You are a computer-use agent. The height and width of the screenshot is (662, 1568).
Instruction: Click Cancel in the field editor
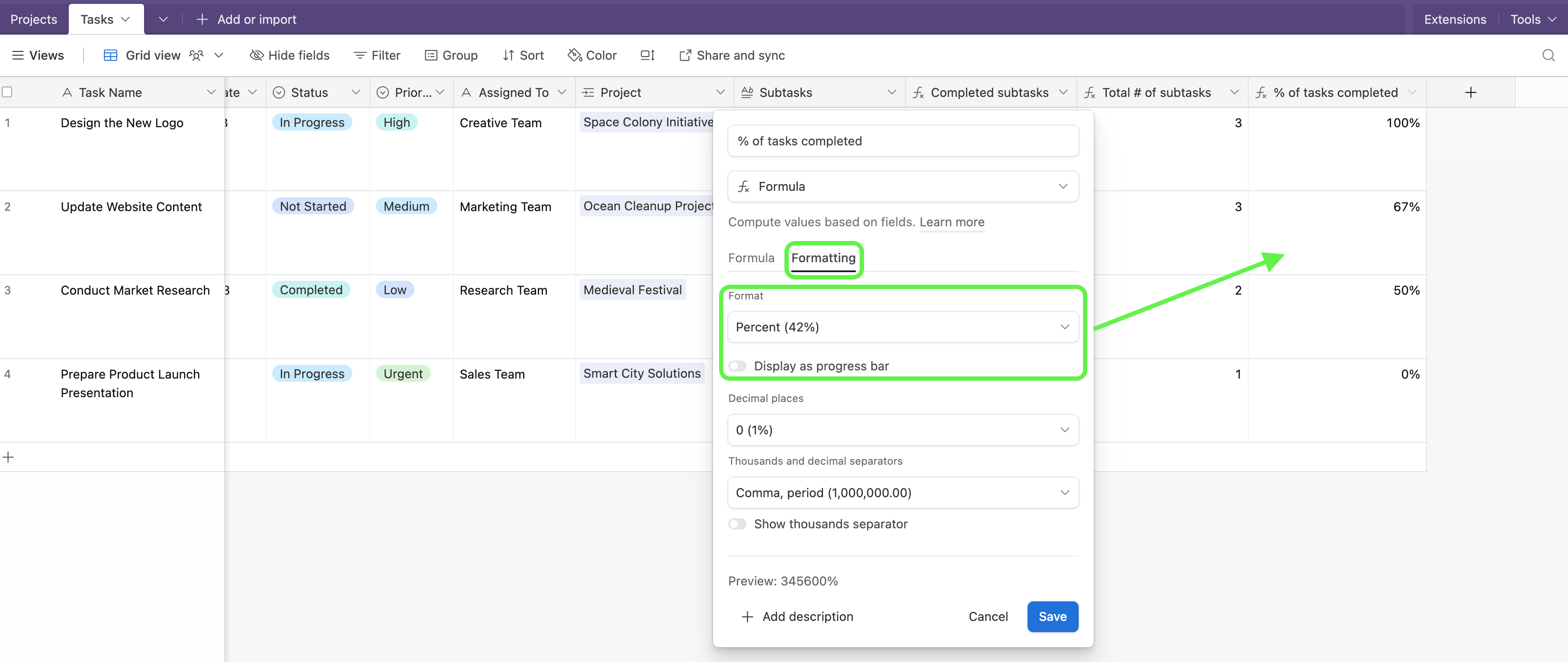(988, 617)
